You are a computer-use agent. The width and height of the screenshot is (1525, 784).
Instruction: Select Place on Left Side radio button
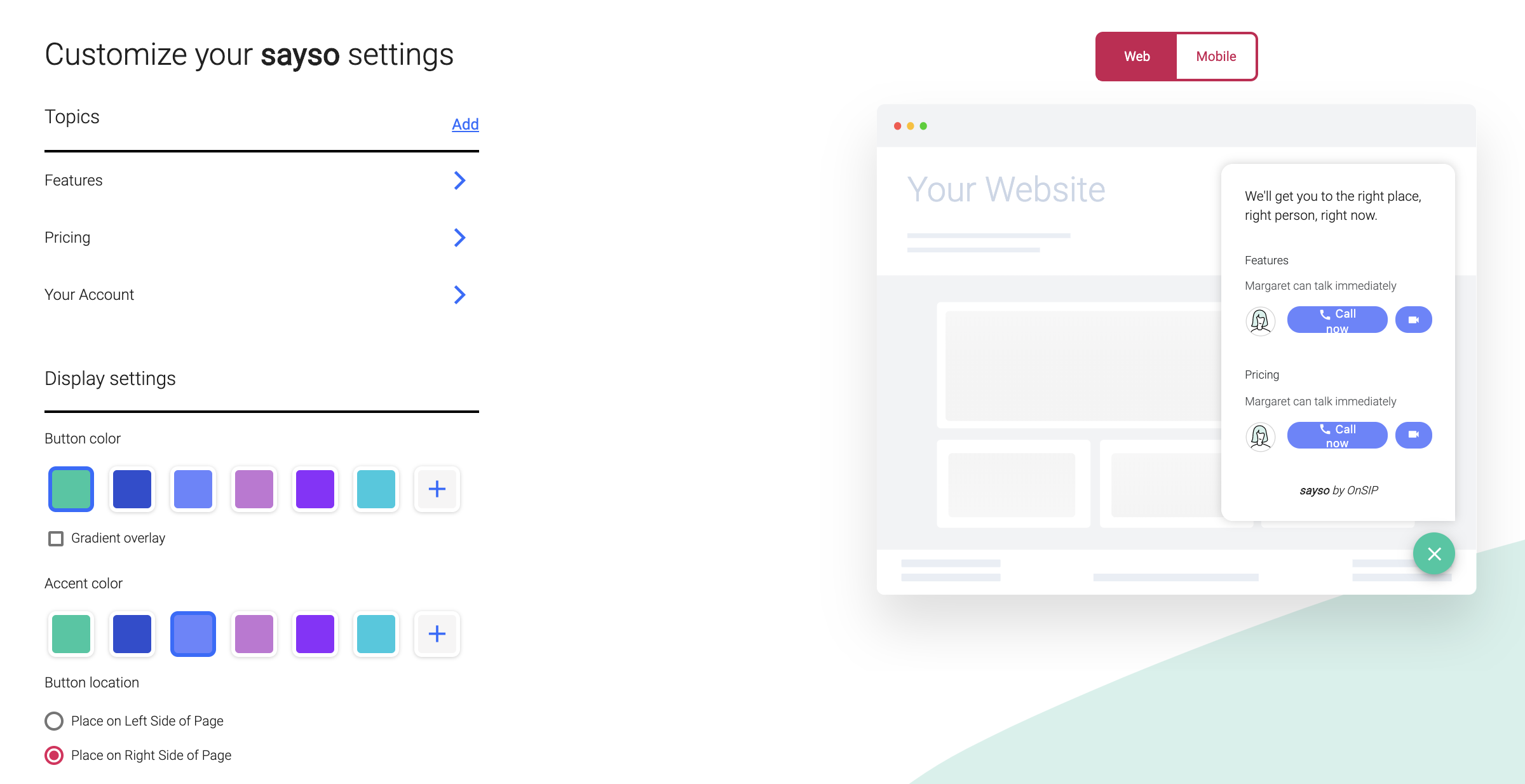[x=54, y=720]
